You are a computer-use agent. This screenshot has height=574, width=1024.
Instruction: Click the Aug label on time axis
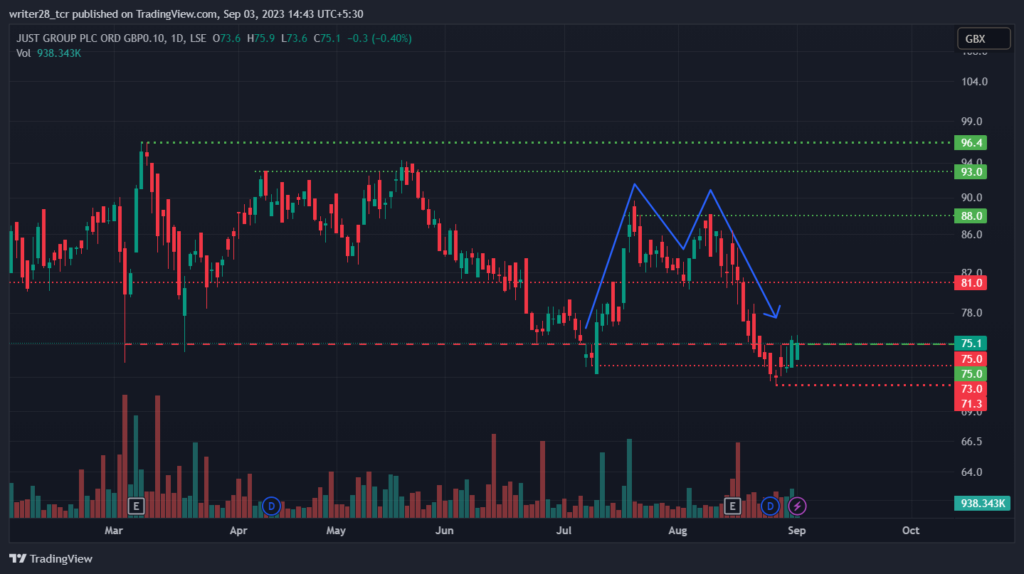click(x=678, y=530)
